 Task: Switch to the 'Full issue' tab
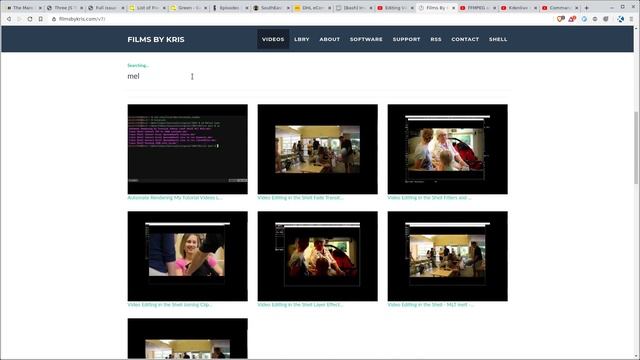pyautogui.click(x=106, y=8)
